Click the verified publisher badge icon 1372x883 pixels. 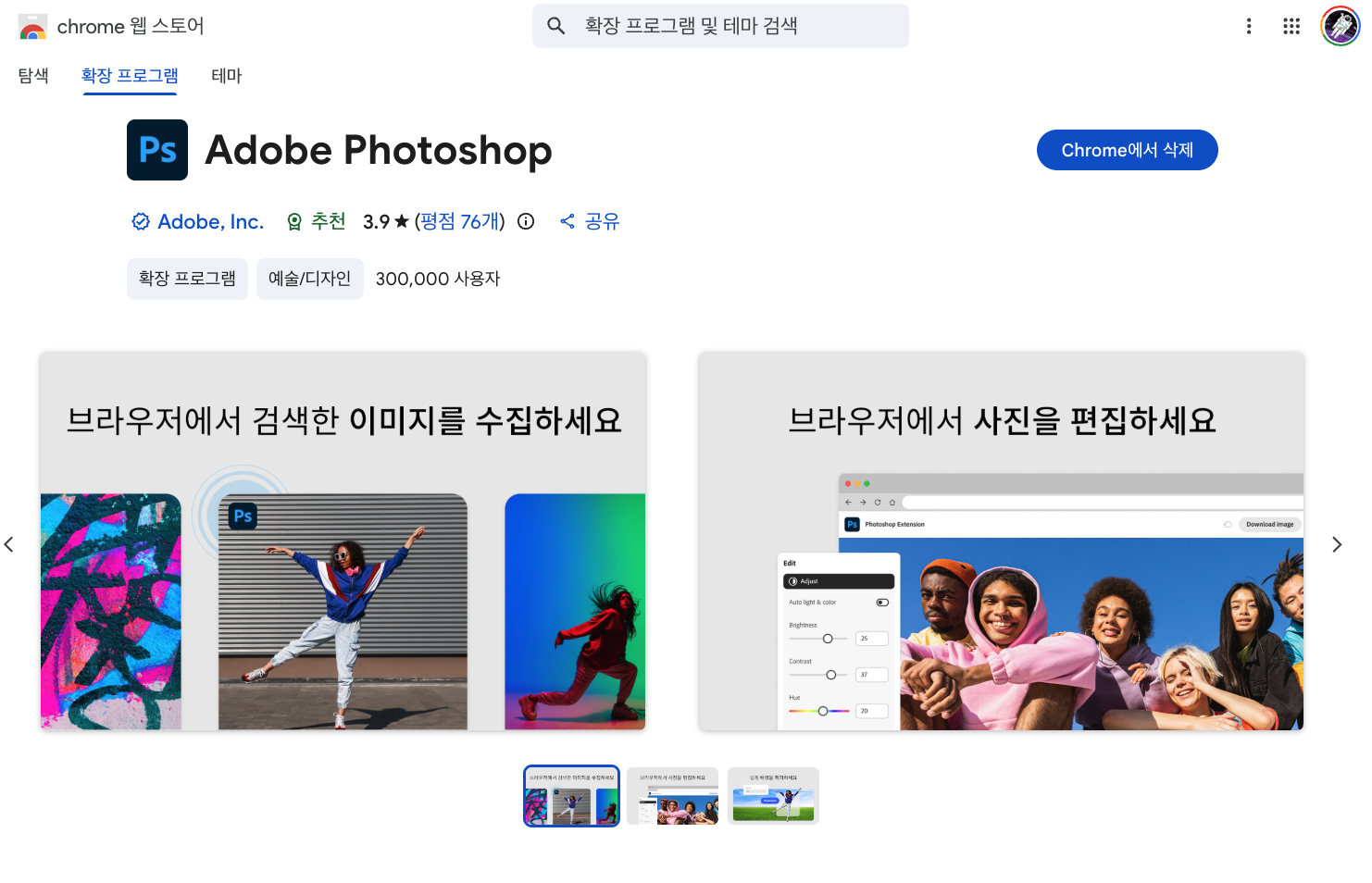point(141,221)
